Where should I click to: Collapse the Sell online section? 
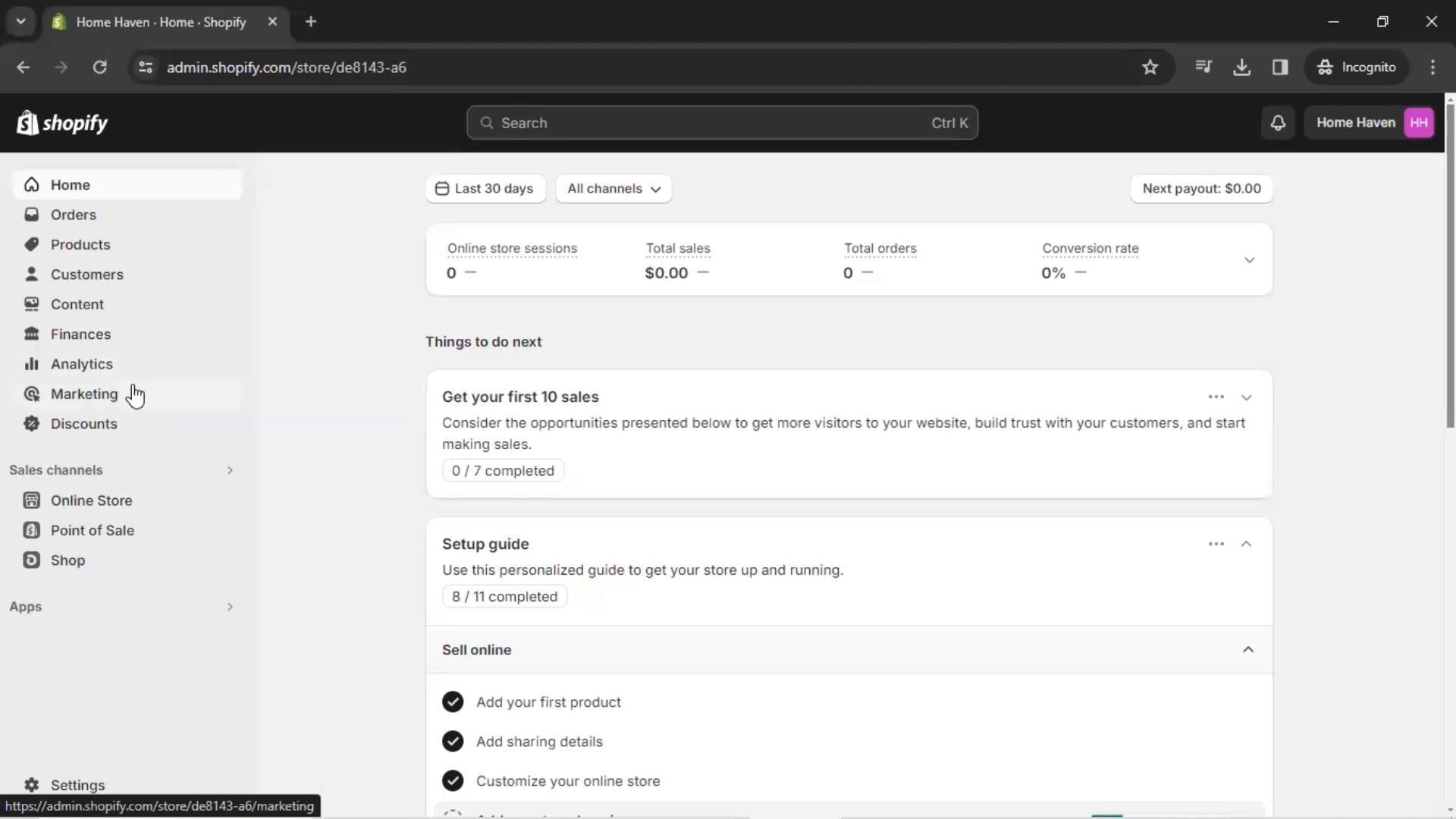[x=1247, y=650]
